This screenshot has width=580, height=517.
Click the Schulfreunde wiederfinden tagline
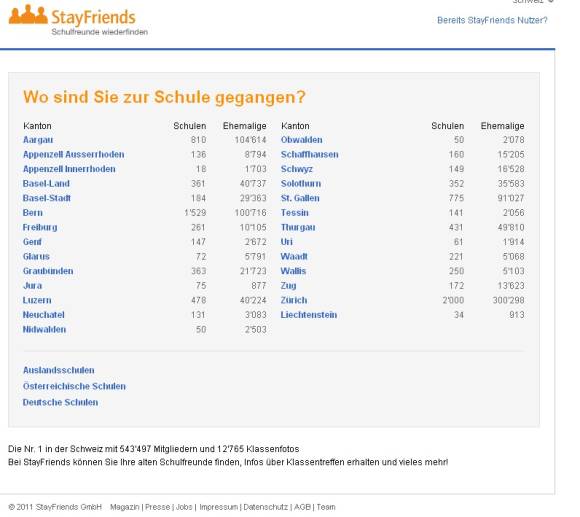[100, 32]
